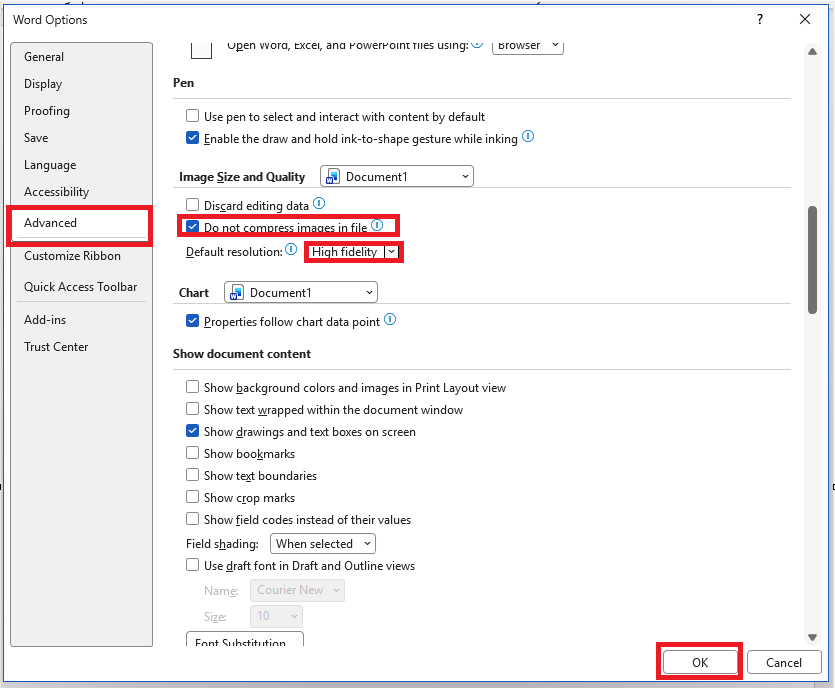This screenshot has height=688, width=835.
Task: Uncheck Enable the draw and hold ink-to-shape gesture
Action: [x=192, y=138]
